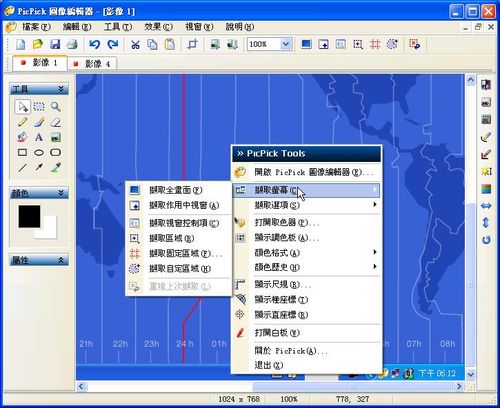Choose 擷取固定區域 from submenu
Image resolution: width=500 pixels, height=408 pixels.
click(x=179, y=254)
